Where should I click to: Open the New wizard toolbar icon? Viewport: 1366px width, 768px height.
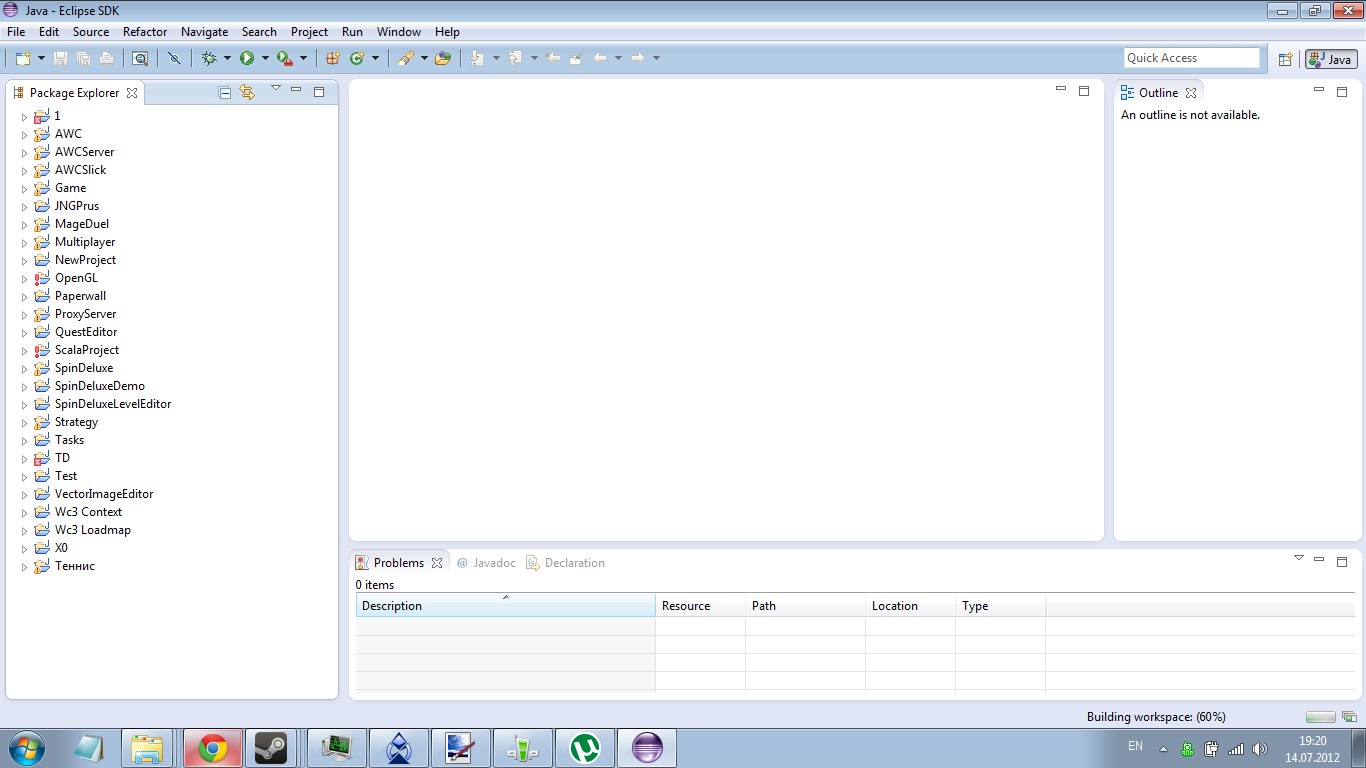pos(23,58)
